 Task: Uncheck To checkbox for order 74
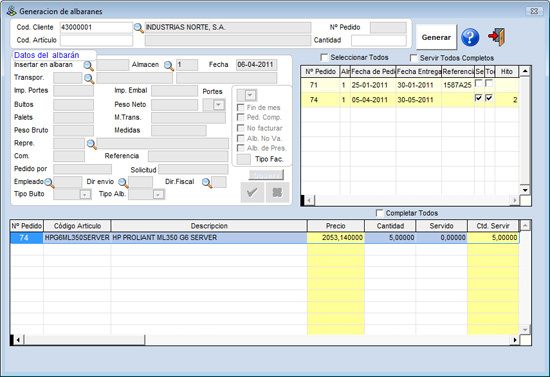click(489, 98)
